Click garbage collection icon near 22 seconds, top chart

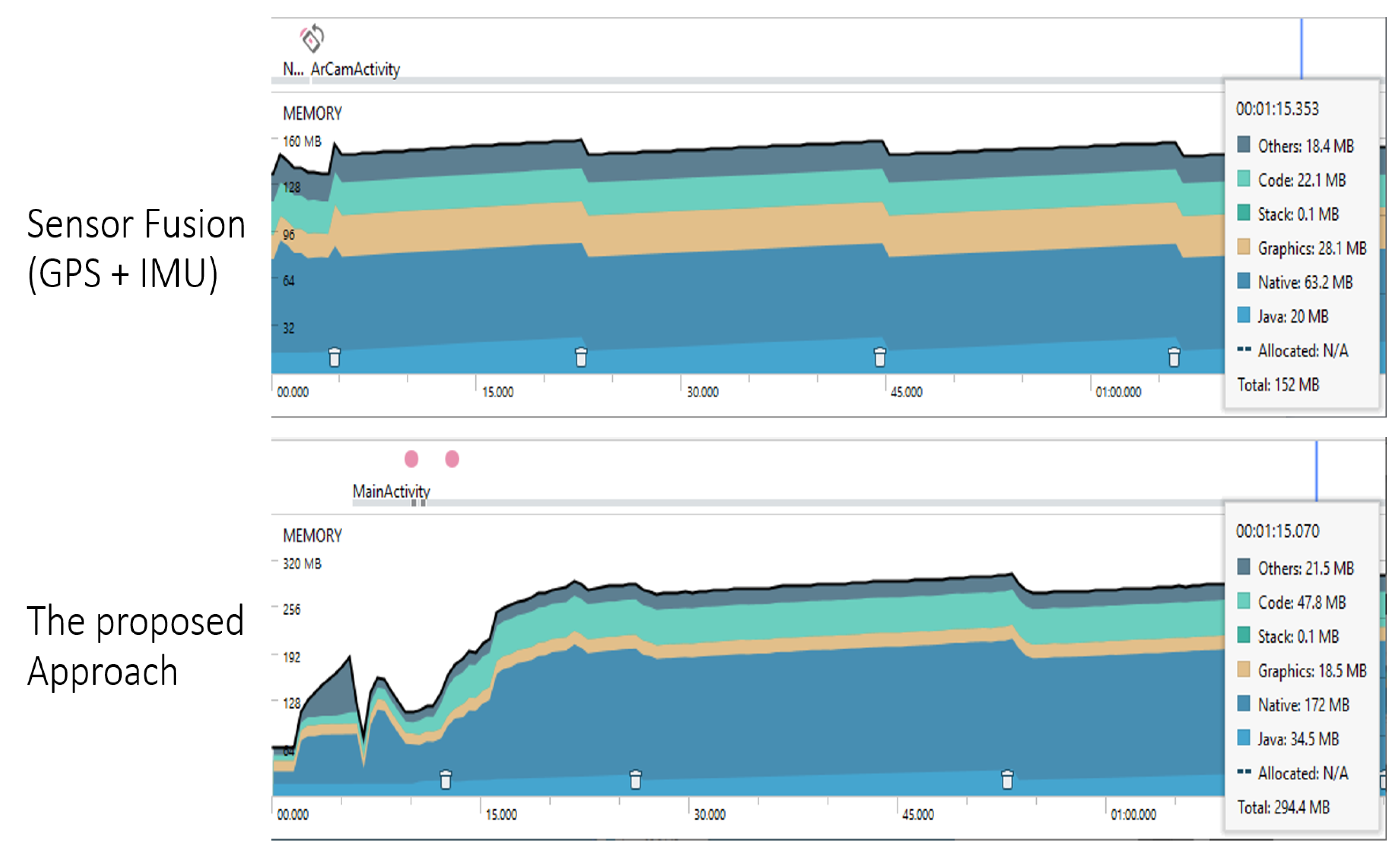tap(581, 357)
